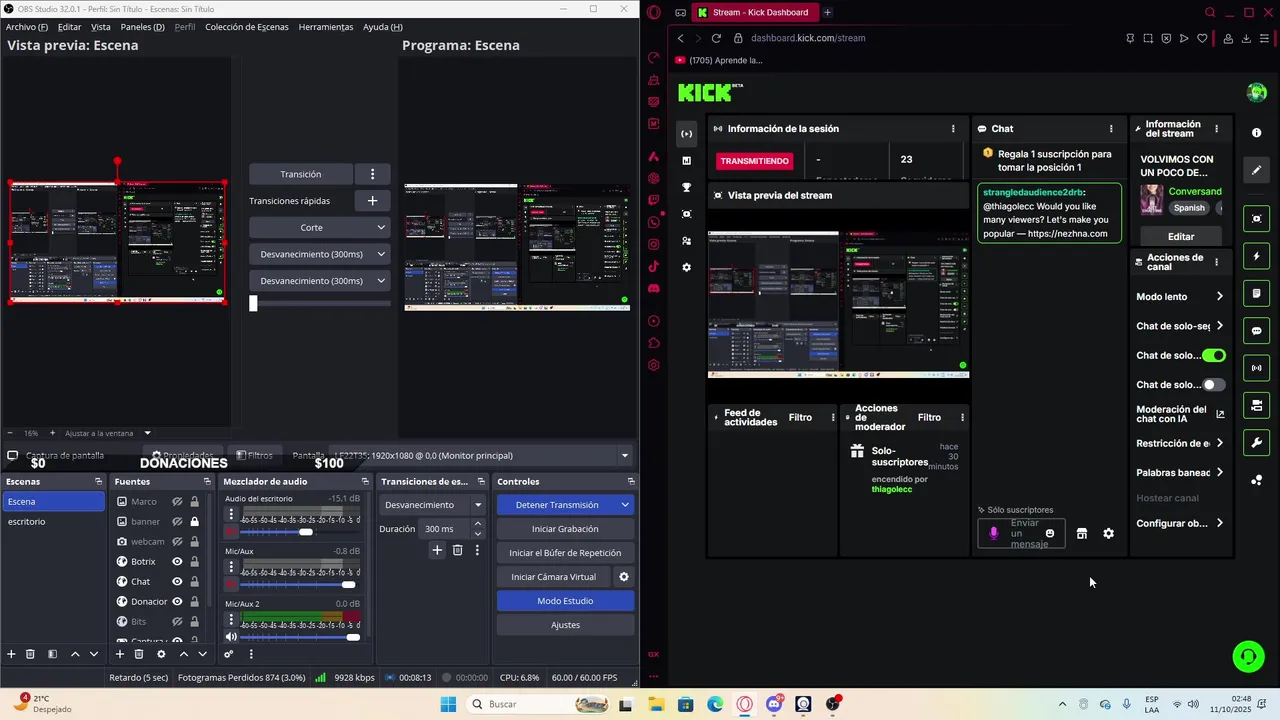Reload the Kick dashboard page
This screenshot has width=1280, height=720.
(716, 38)
